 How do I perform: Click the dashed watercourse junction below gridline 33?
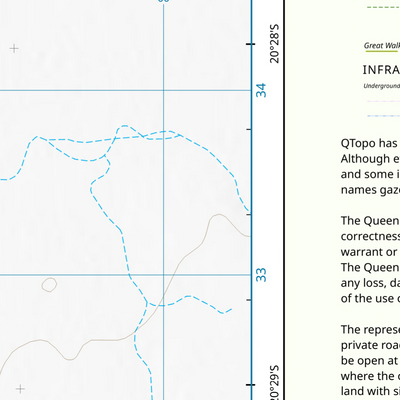[147, 302]
